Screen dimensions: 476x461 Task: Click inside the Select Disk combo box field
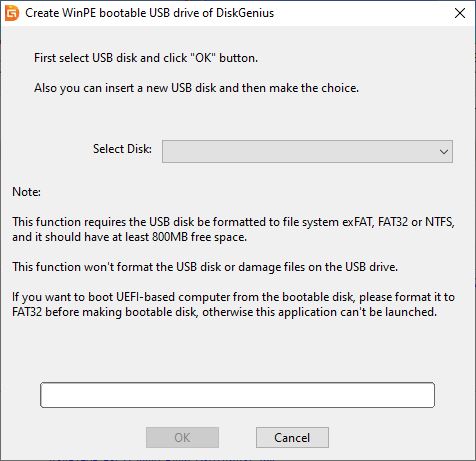click(307, 152)
